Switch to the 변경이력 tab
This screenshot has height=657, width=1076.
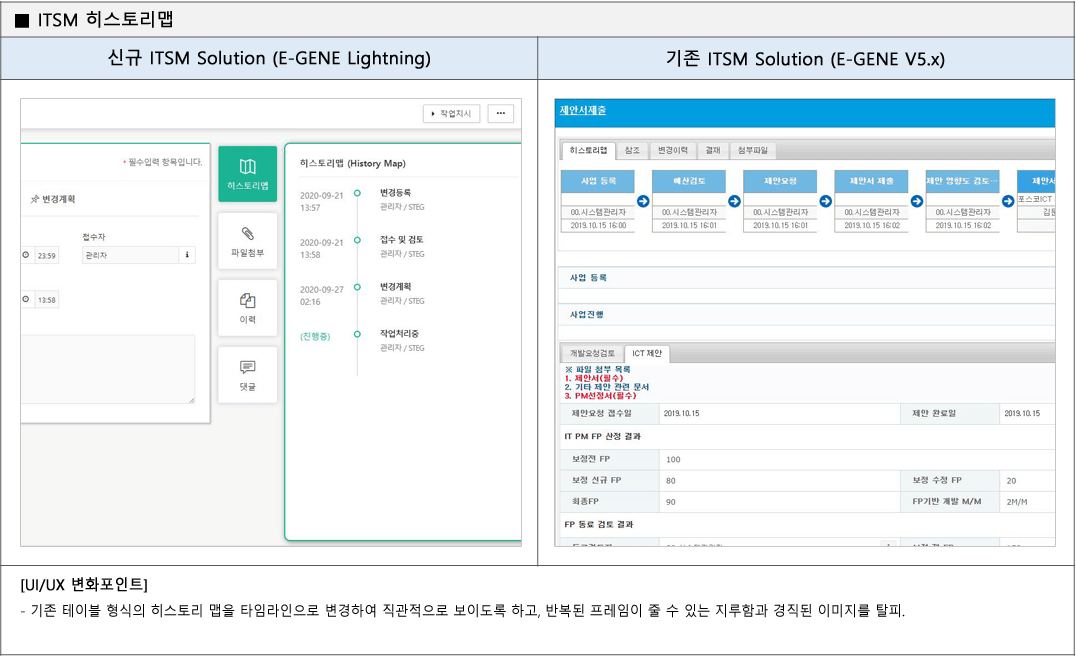(671, 151)
